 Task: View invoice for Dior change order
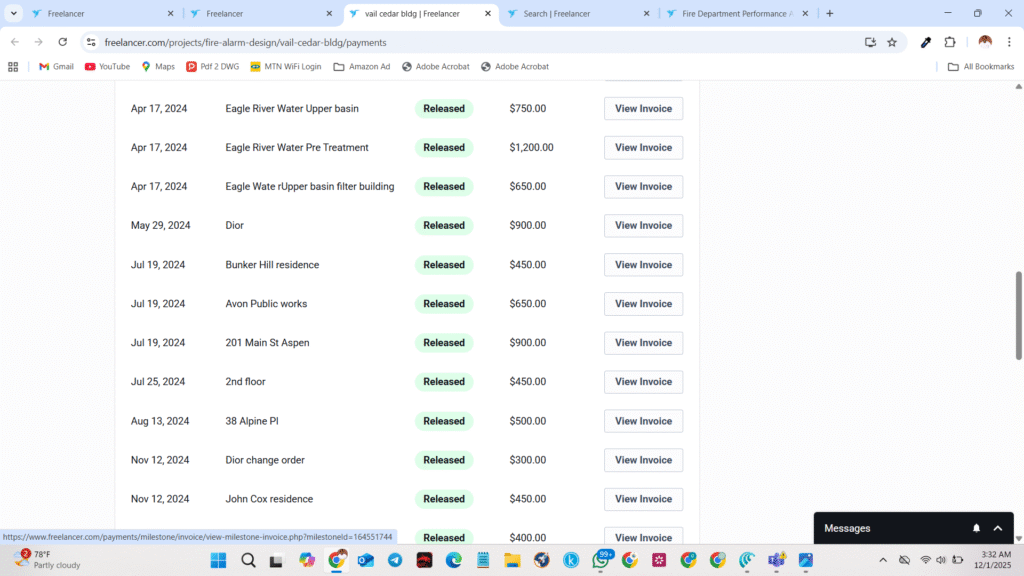pos(643,460)
